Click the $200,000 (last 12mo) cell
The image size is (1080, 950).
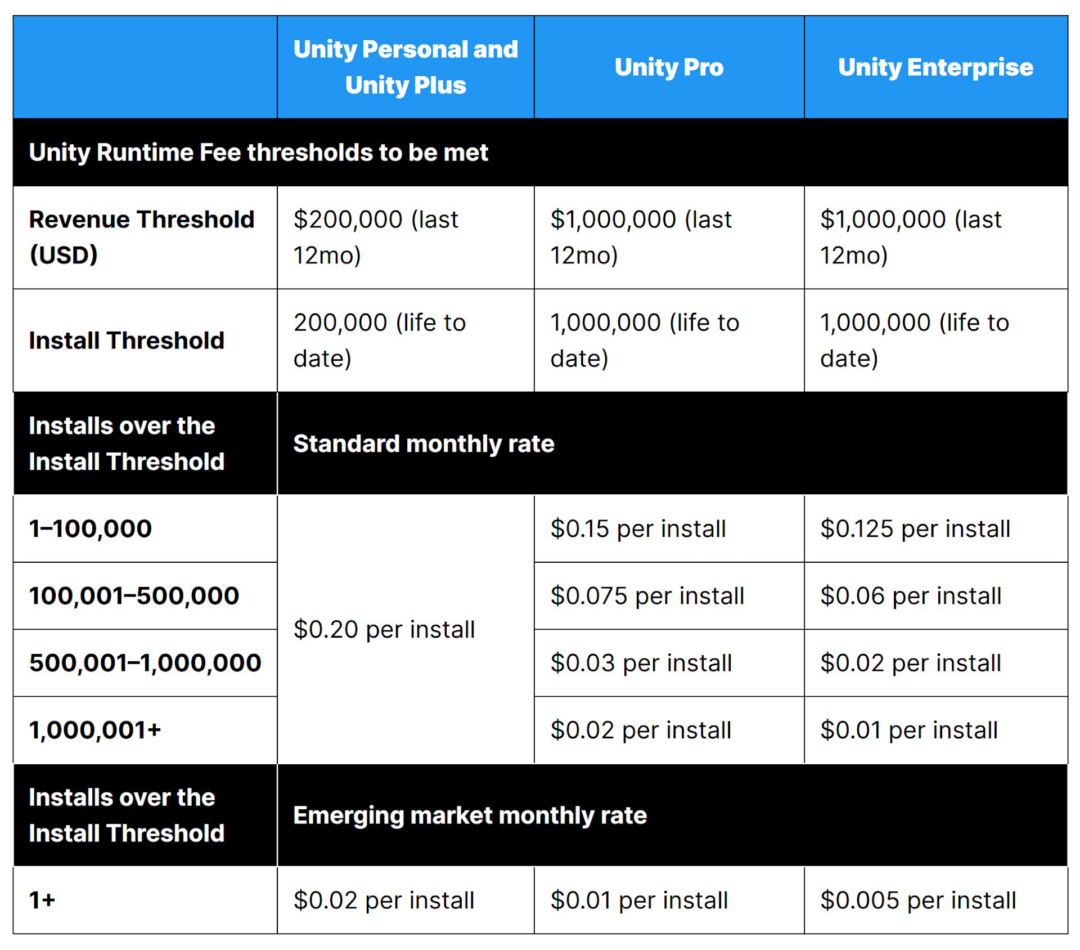pyautogui.click(x=376, y=237)
